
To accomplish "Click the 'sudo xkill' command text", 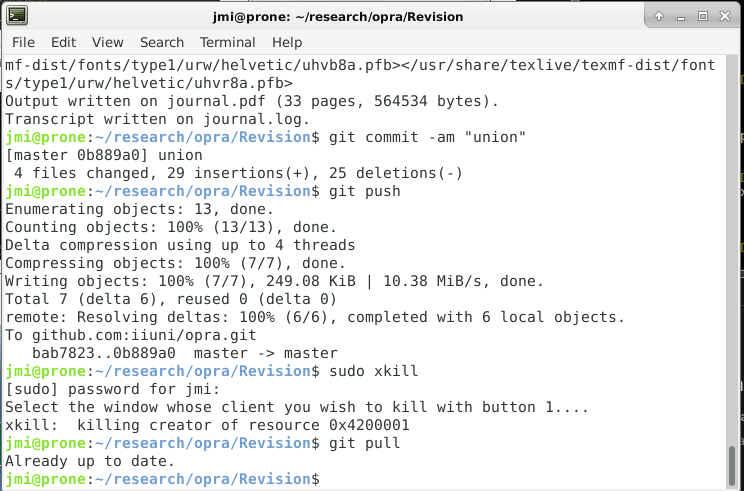I will pos(366,371).
